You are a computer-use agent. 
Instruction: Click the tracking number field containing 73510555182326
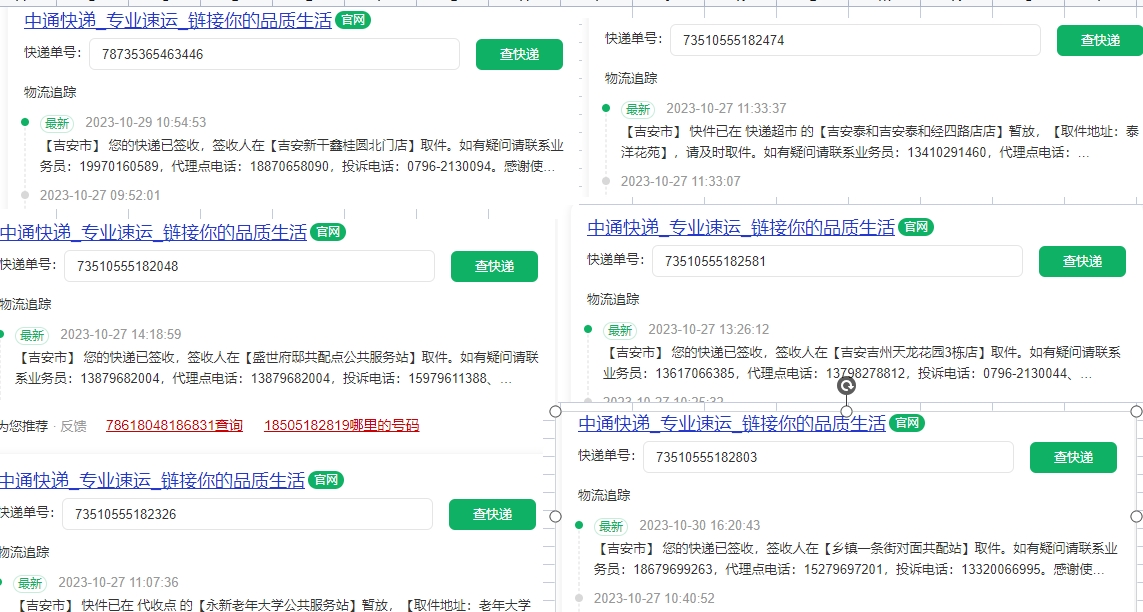(x=247, y=514)
